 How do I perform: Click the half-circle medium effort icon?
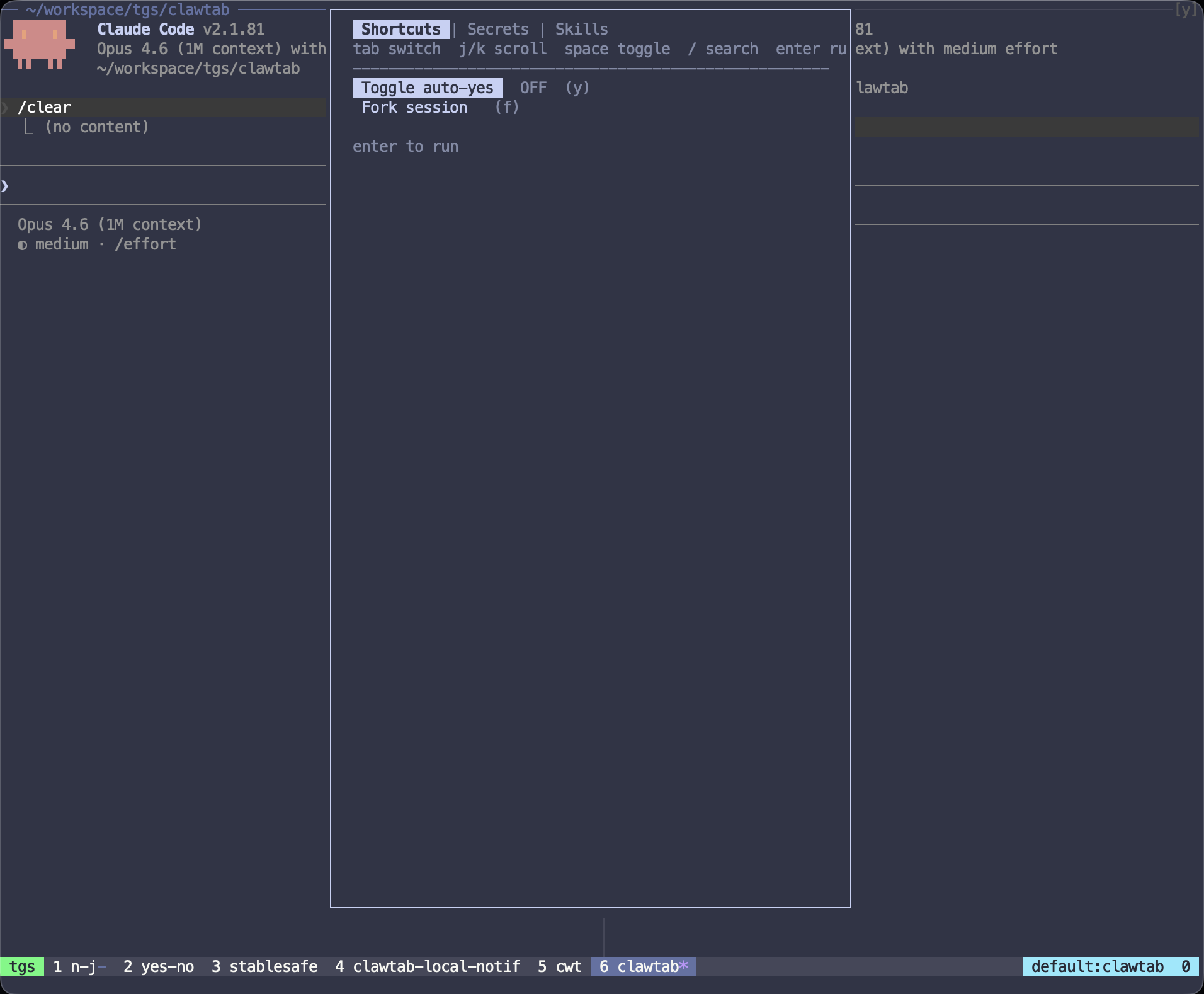click(x=23, y=245)
